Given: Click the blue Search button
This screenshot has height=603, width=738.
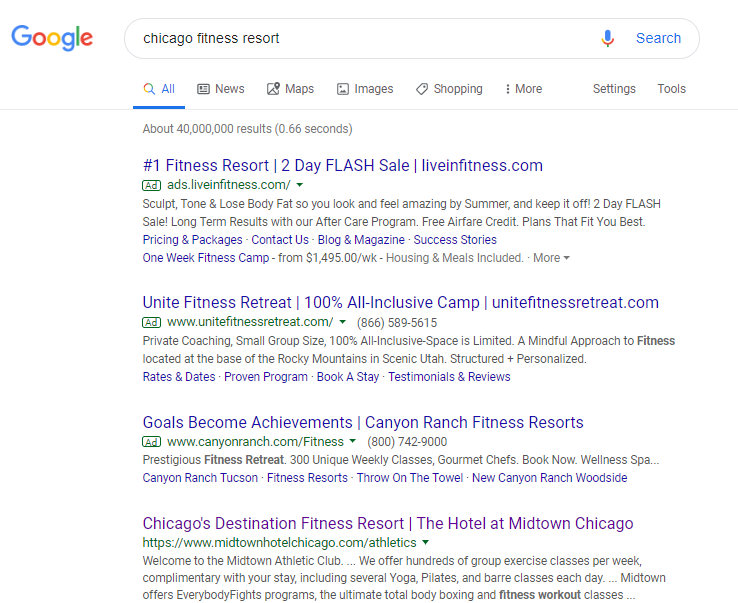Looking at the screenshot, I should tap(658, 38).
